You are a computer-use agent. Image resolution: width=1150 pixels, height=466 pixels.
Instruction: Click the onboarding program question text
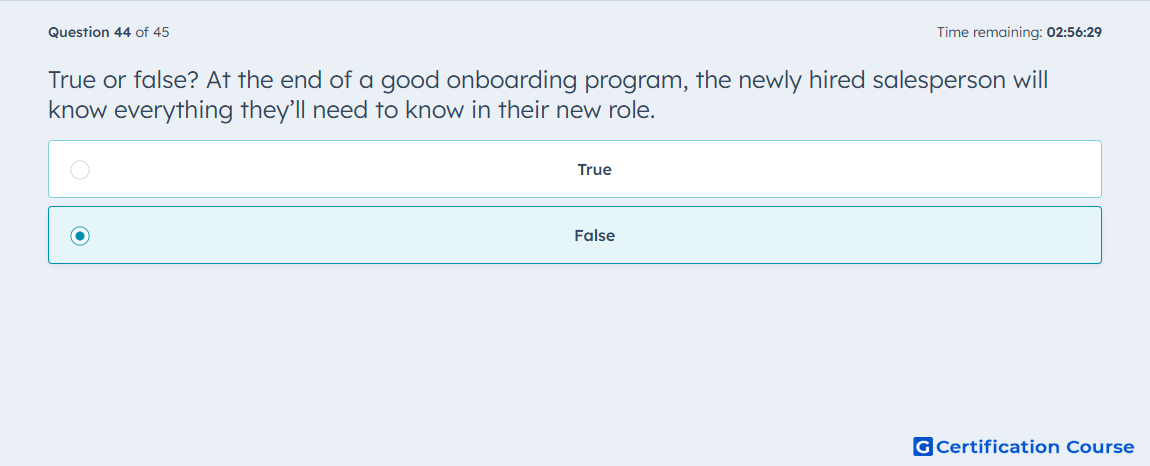(549, 95)
